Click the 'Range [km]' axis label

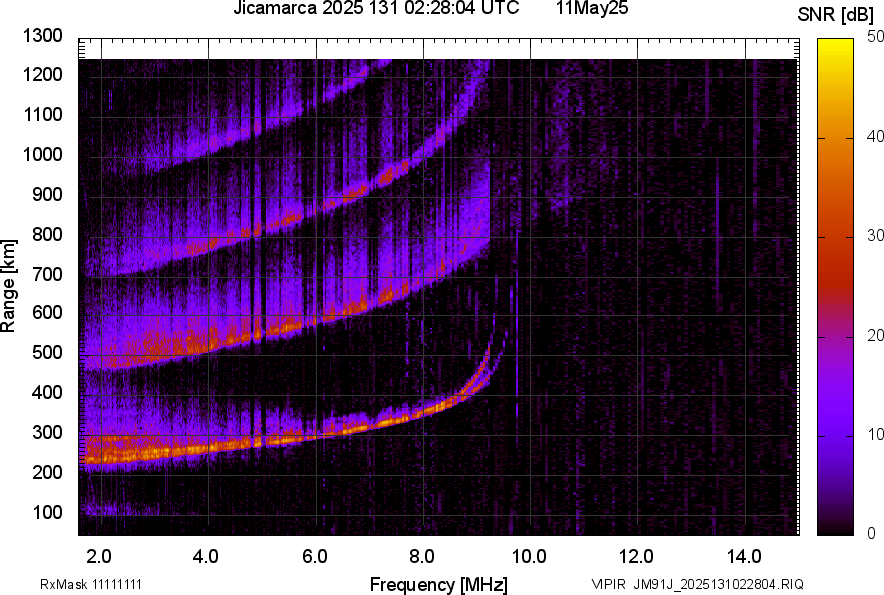coord(8,286)
